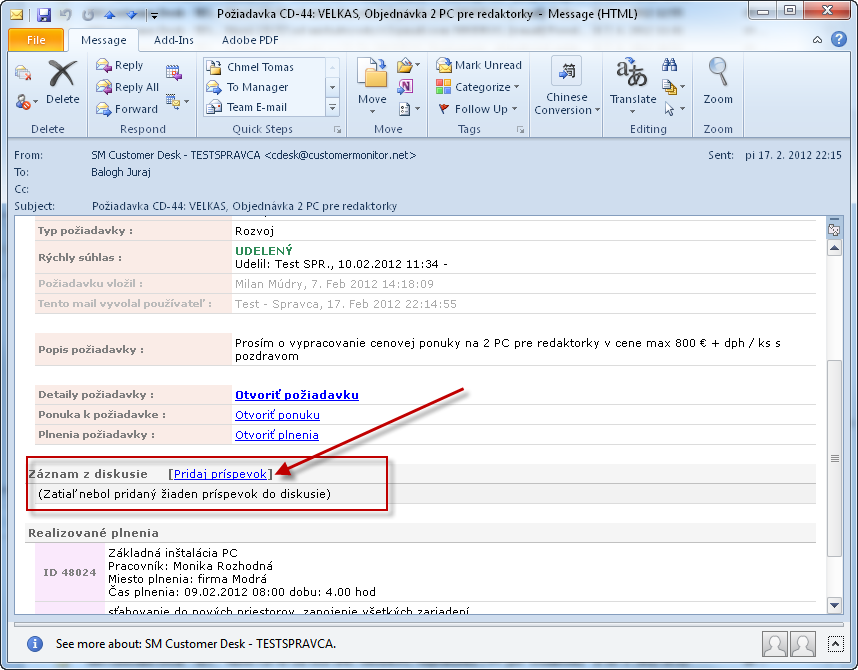Open the File backstage tab
The width and height of the screenshot is (858, 670).
[x=36, y=40]
